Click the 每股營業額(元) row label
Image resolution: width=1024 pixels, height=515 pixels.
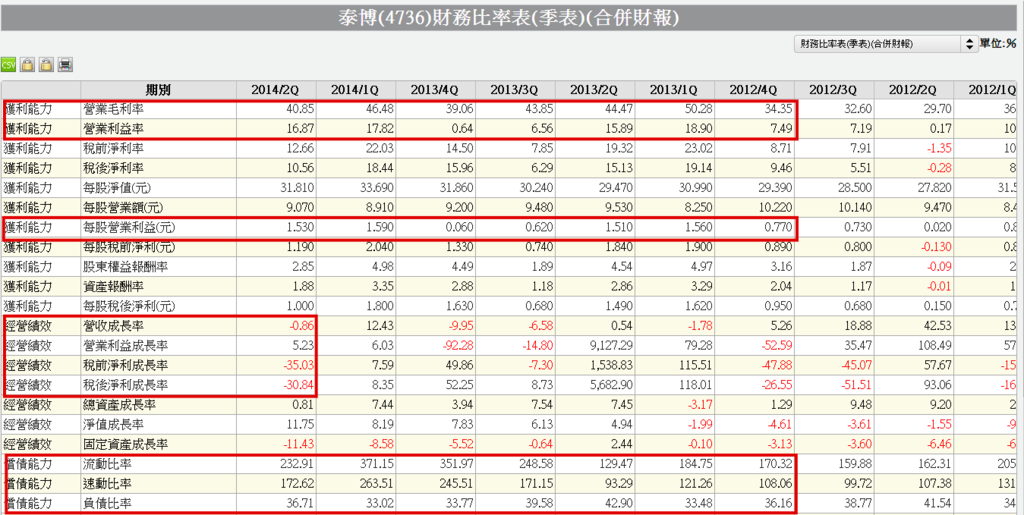[x=123, y=208]
